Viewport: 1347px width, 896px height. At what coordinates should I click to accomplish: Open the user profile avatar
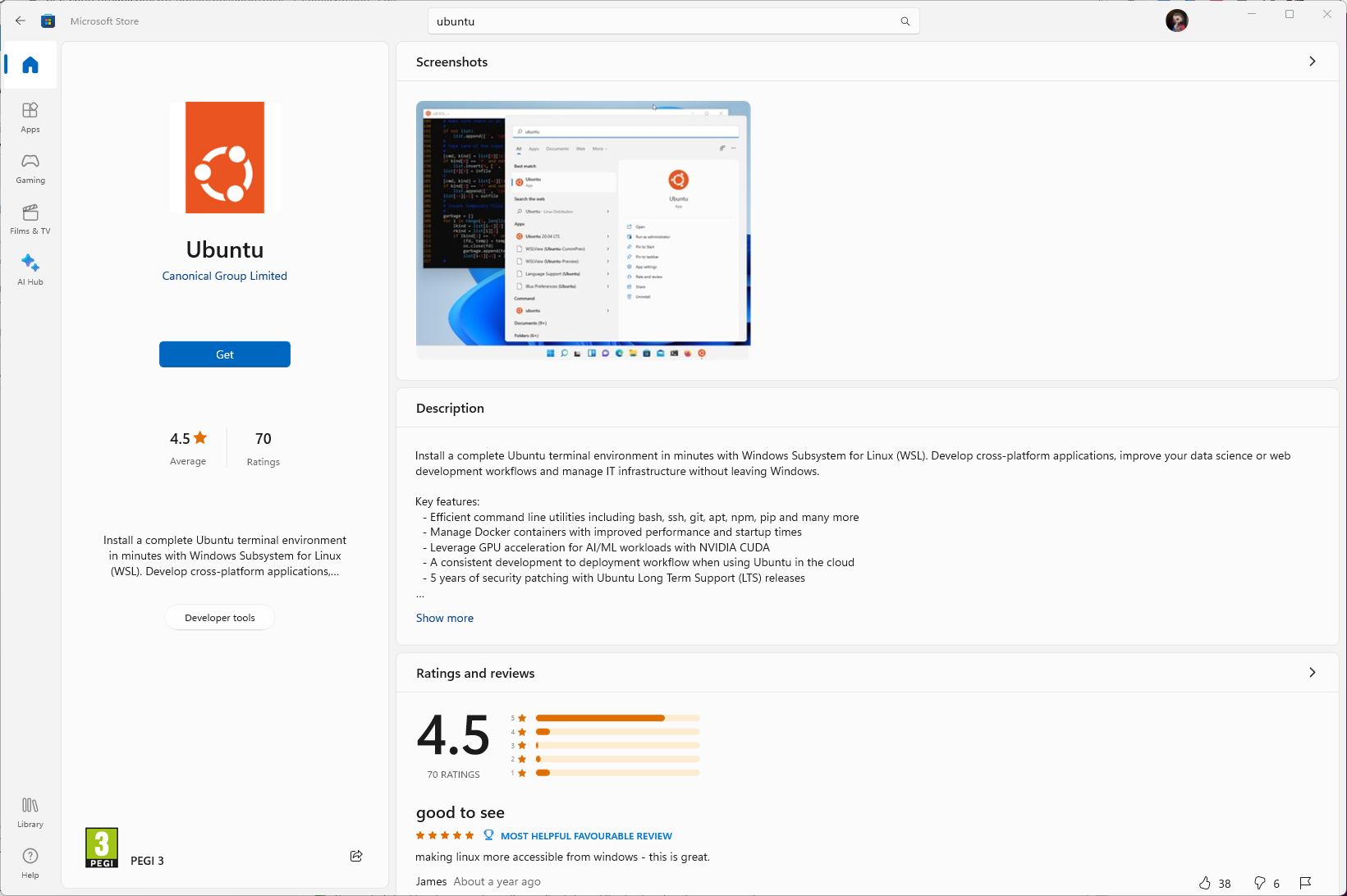[1176, 21]
